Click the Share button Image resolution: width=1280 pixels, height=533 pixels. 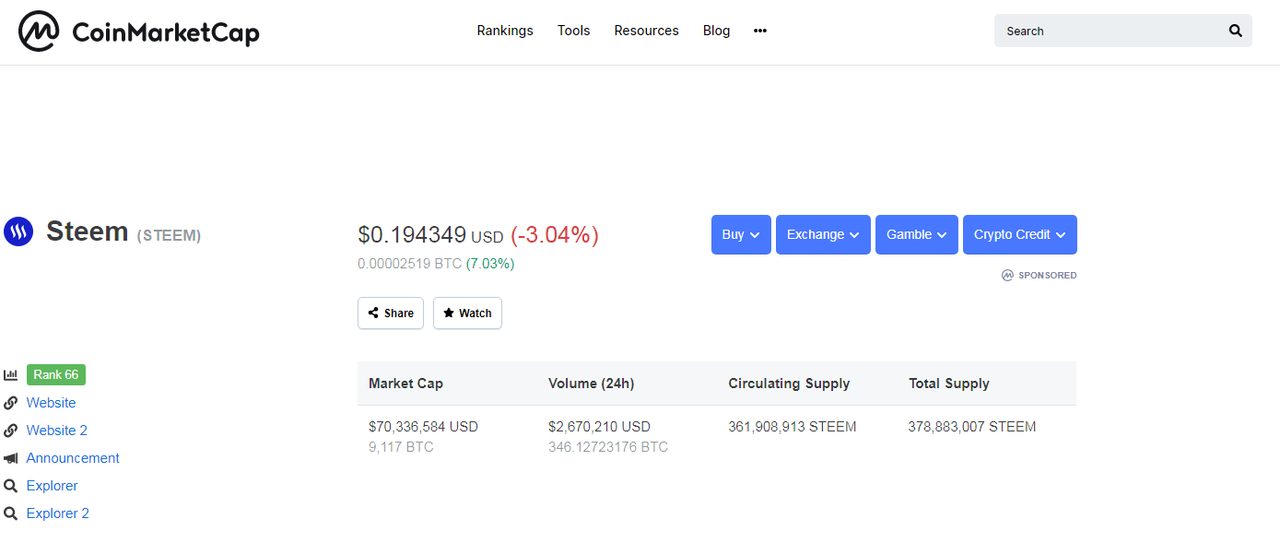pos(391,313)
